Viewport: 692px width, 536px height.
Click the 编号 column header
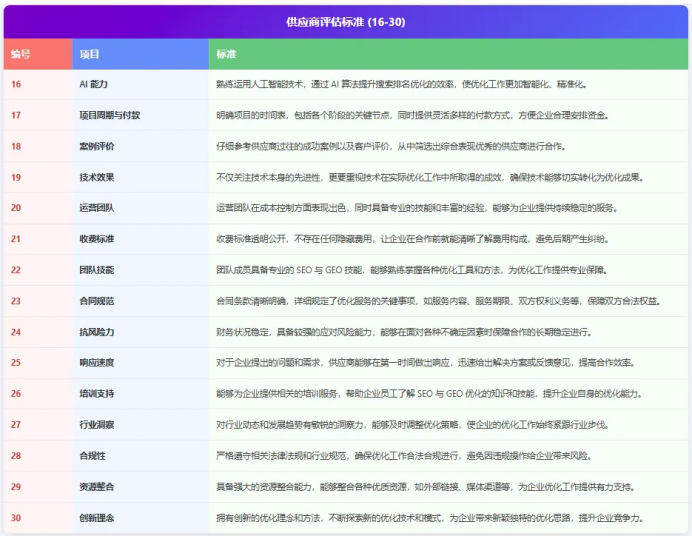[20, 54]
